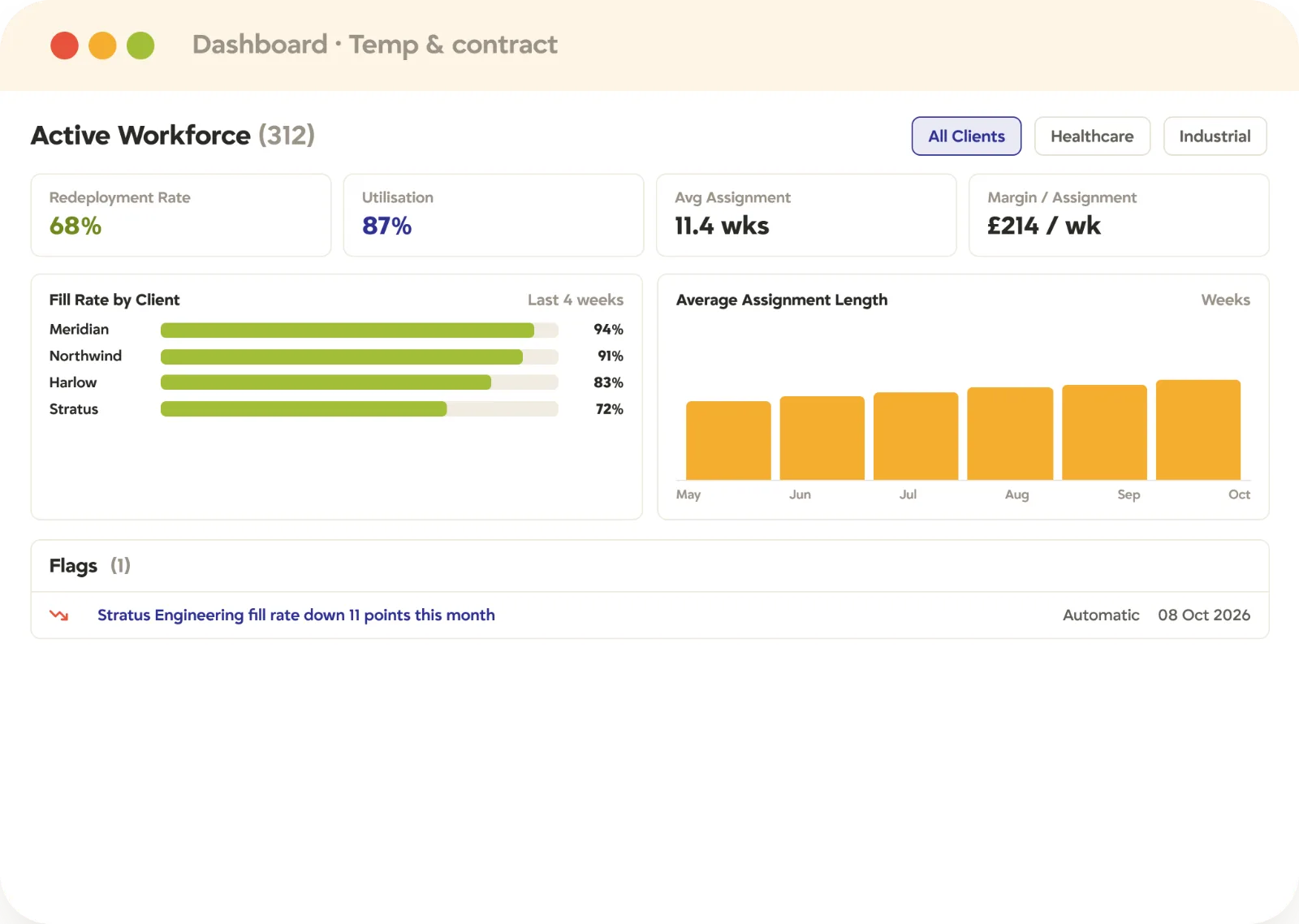Click the Northwind fill rate bar

pos(360,356)
